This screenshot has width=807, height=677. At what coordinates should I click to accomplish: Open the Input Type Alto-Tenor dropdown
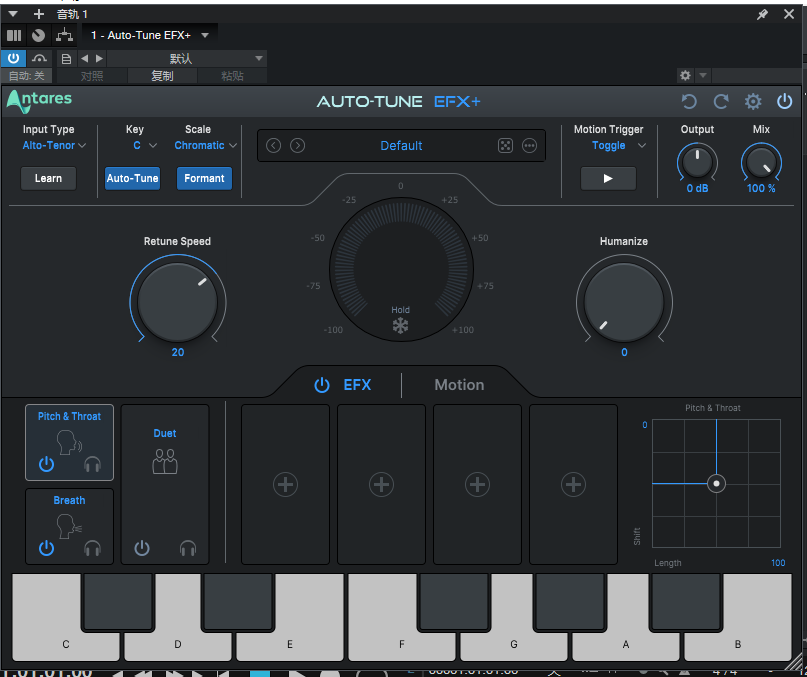click(x=54, y=146)
